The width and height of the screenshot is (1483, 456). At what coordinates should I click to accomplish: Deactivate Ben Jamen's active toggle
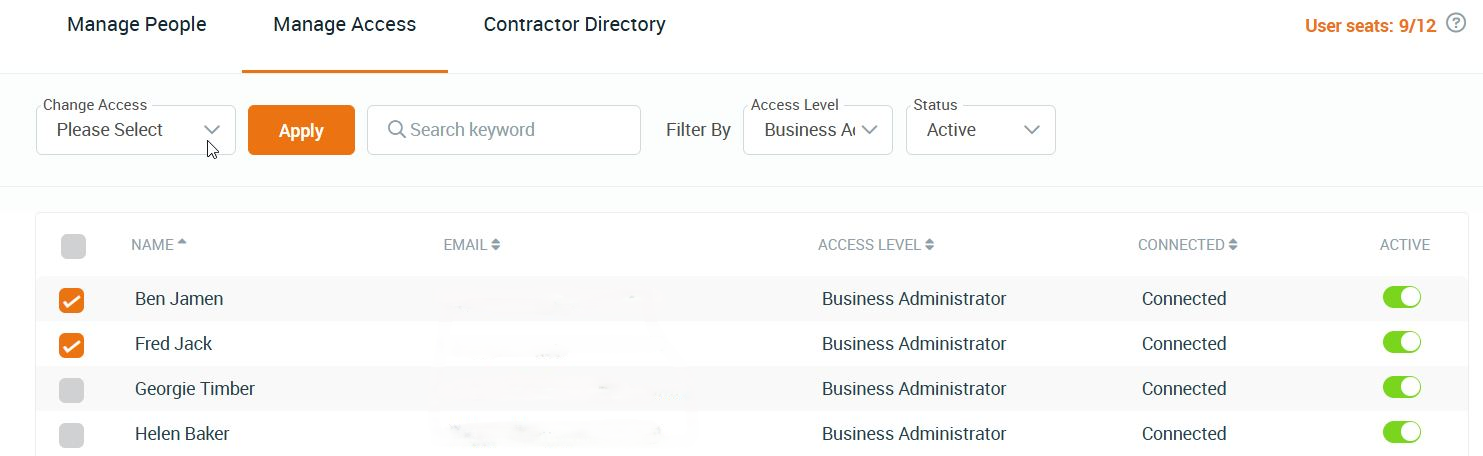1401,298
